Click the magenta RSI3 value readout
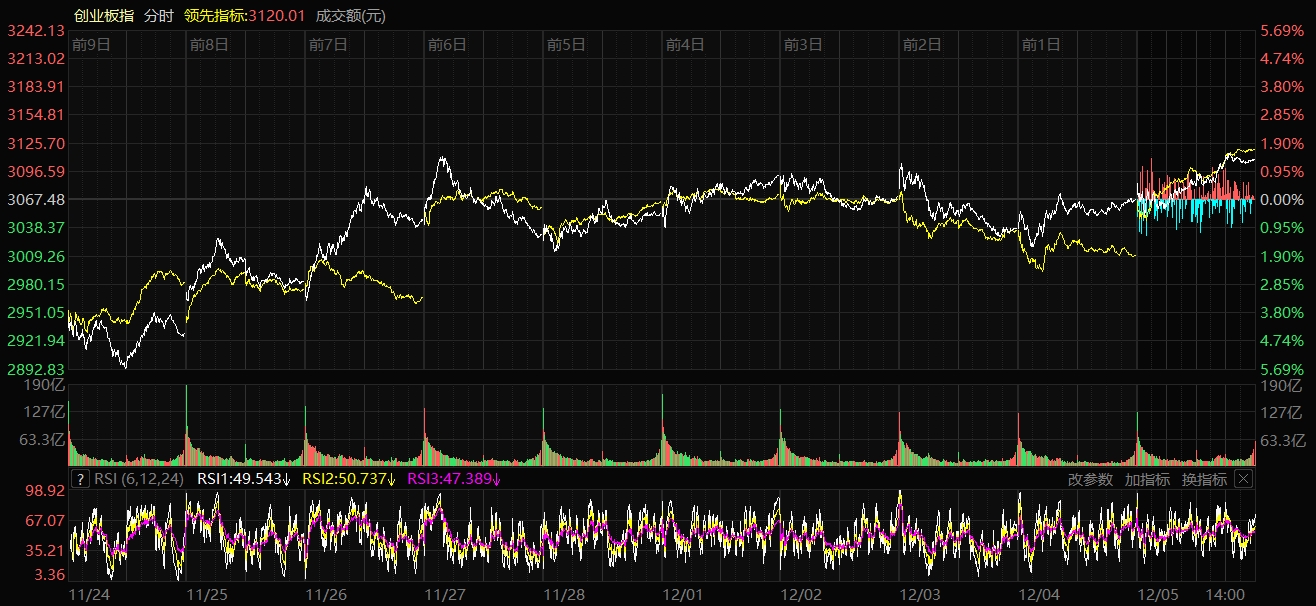 coord(454,479)
